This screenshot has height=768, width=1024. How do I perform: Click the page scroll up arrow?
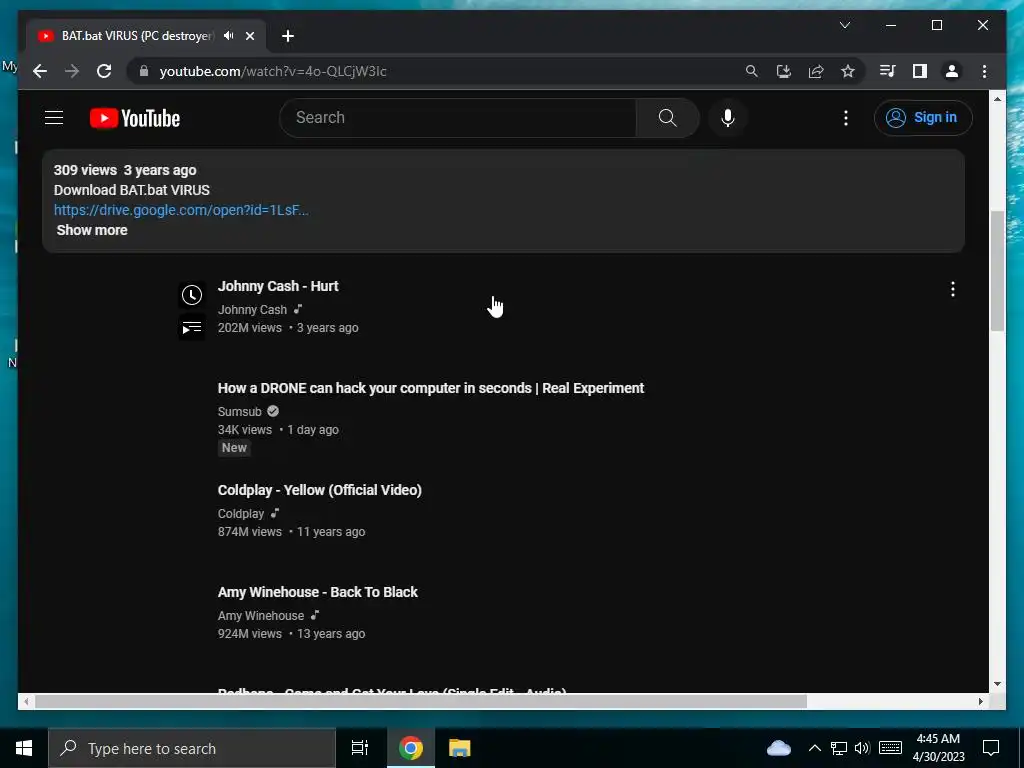pos(997,99)
